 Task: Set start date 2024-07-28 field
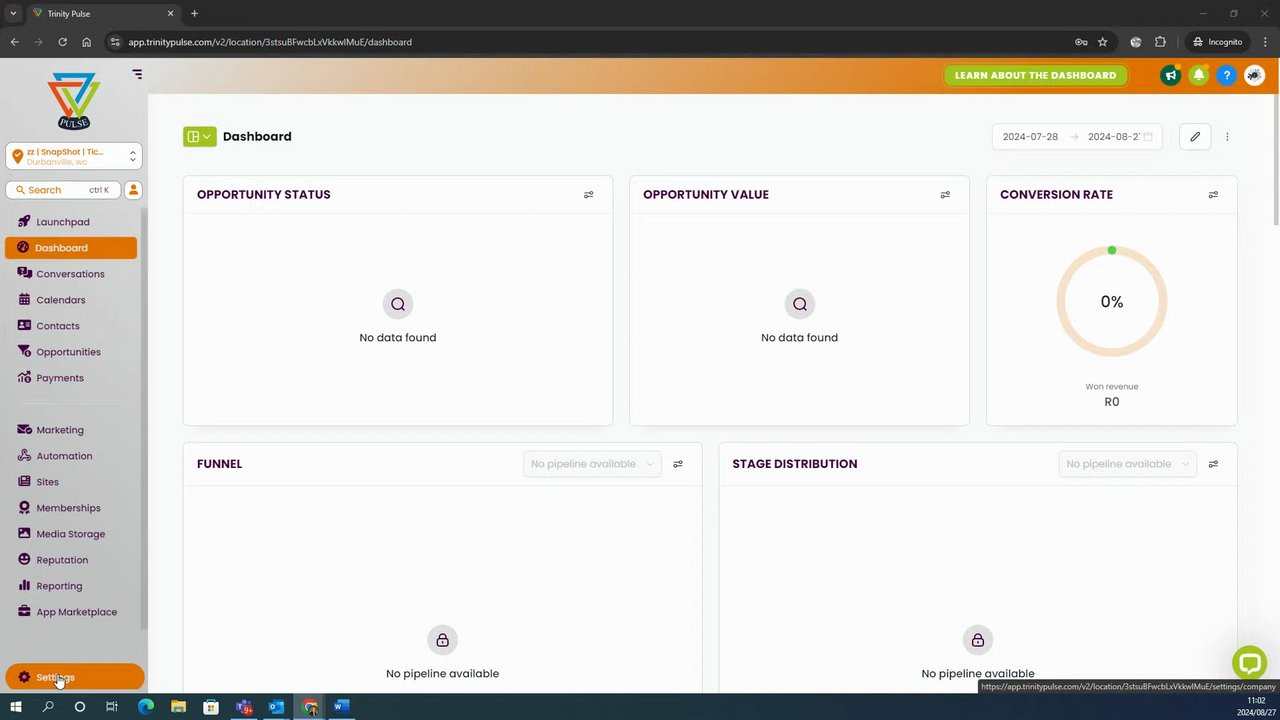[x=1030, y=137]
